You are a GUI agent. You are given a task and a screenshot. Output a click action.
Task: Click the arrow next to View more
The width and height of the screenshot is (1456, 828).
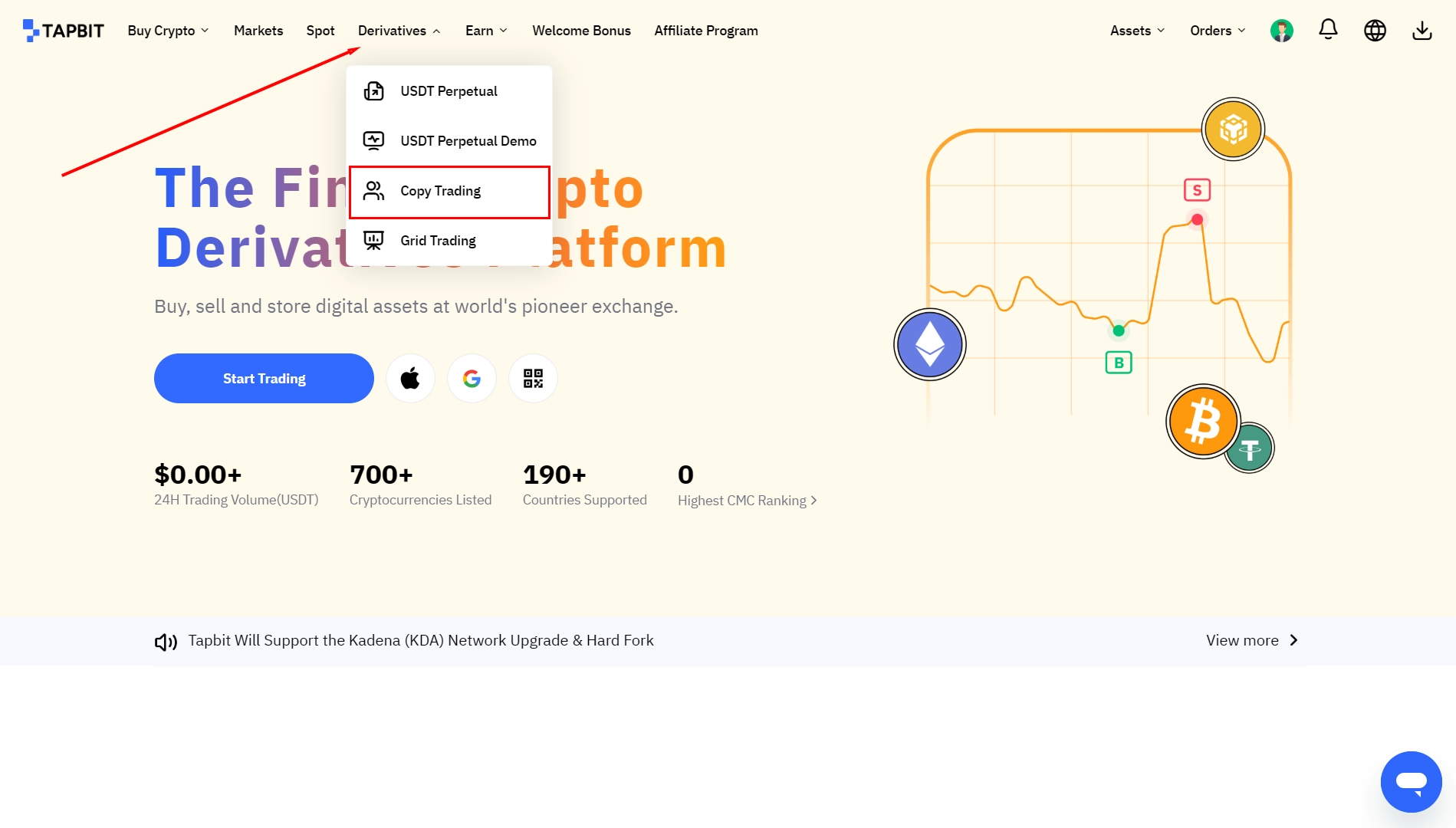coord(1293,640)
